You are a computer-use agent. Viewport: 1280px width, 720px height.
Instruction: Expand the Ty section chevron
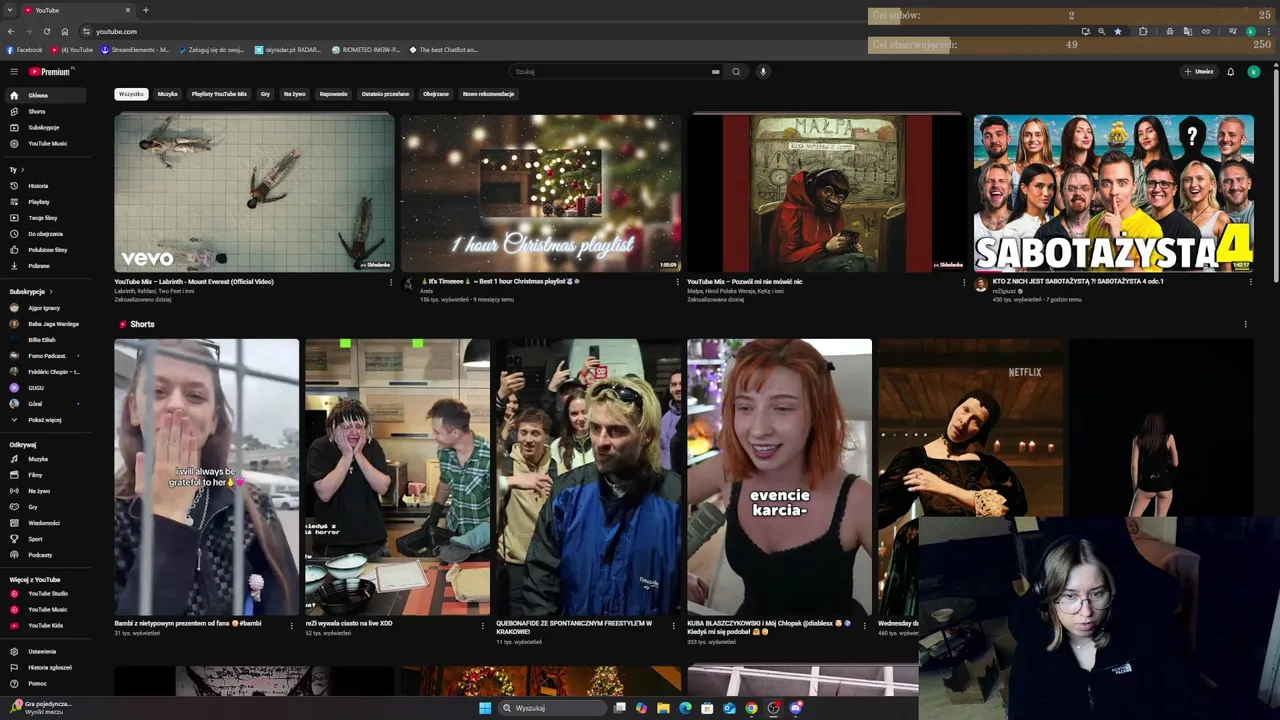(23, 170)
